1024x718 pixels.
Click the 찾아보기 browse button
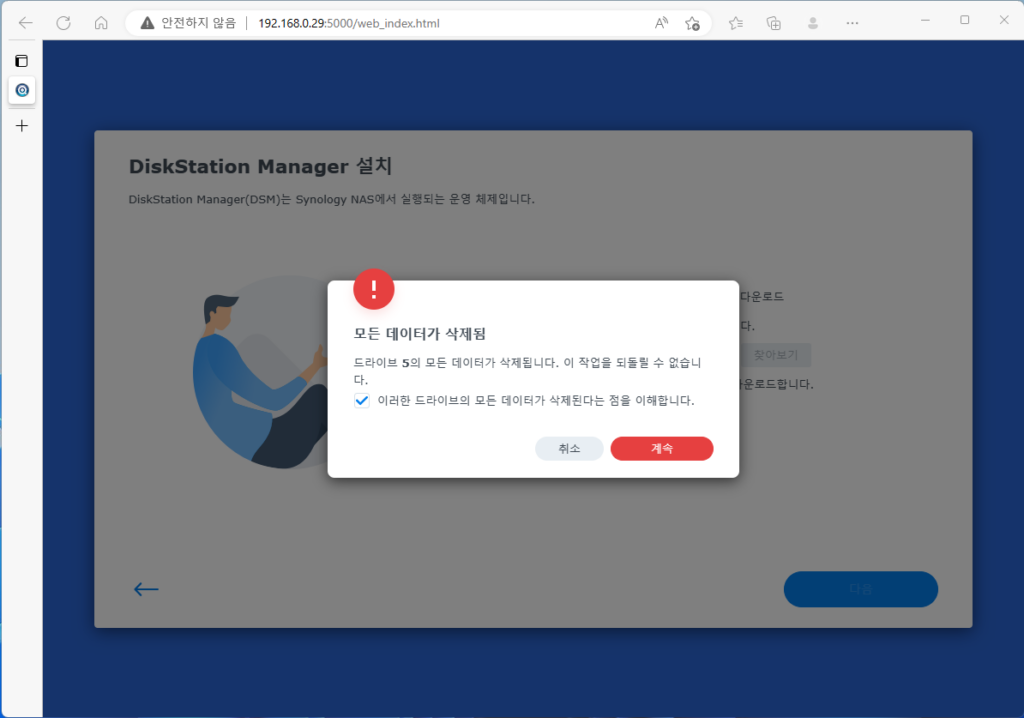coord(776,355)
